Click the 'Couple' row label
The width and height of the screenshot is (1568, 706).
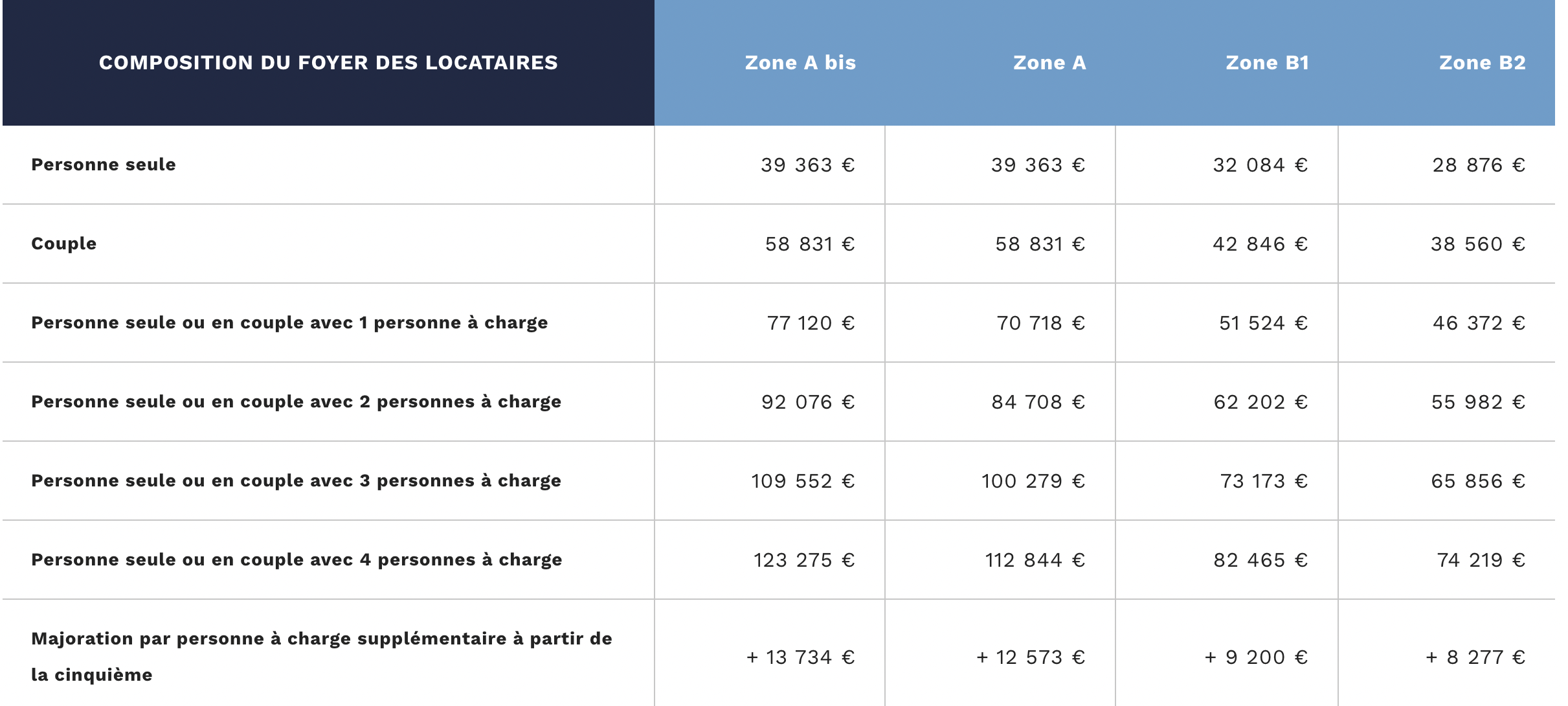click(64, 244)
